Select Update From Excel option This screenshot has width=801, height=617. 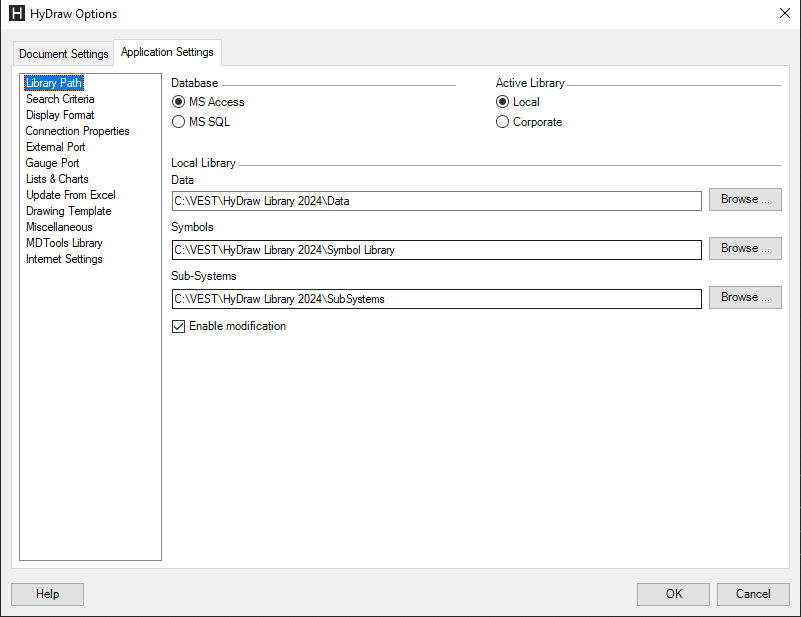tap(71, 195)
